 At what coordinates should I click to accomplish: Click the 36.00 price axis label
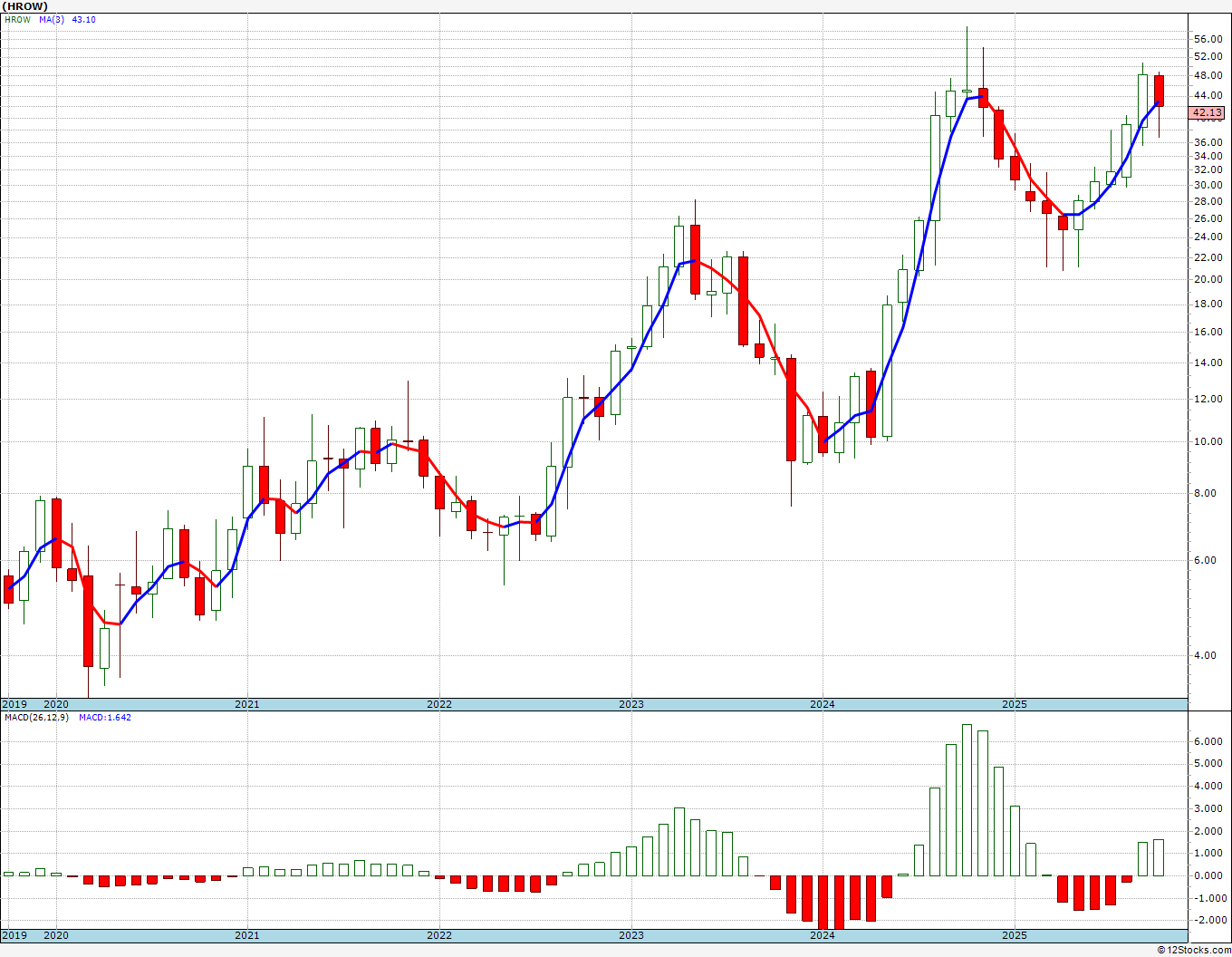(1208, 142)
